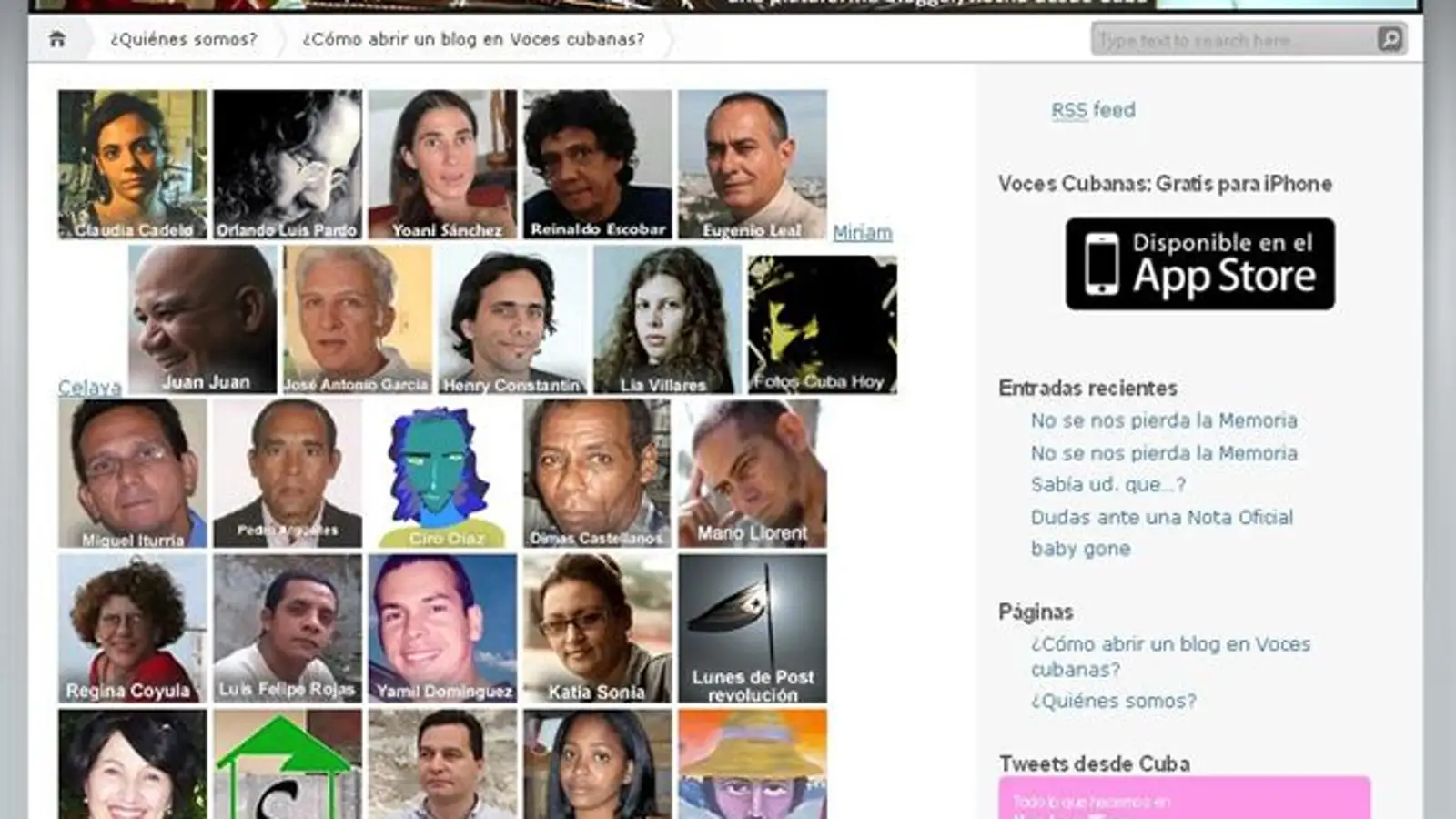Open Luis Felipe Rojas's blog thumbnail

[288, 629]
